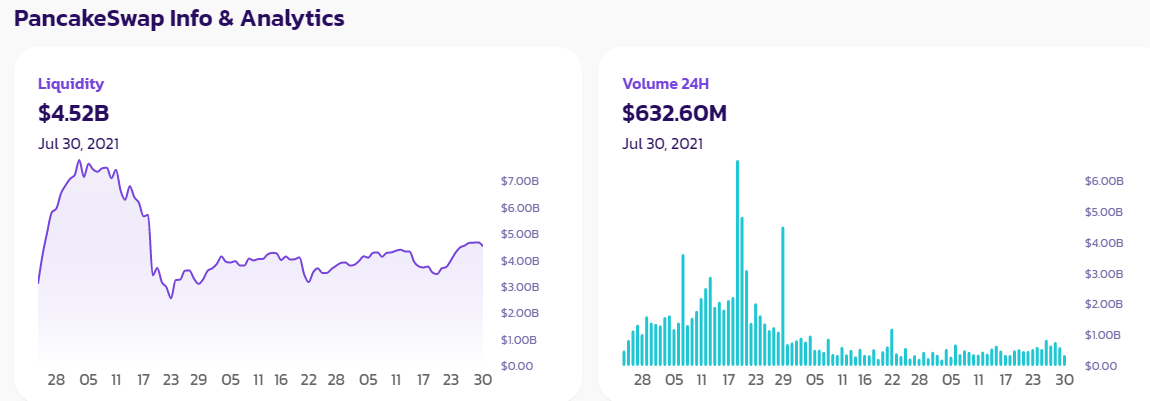Click date label 29 on Liquidity chart

click(x=198, y=380)
